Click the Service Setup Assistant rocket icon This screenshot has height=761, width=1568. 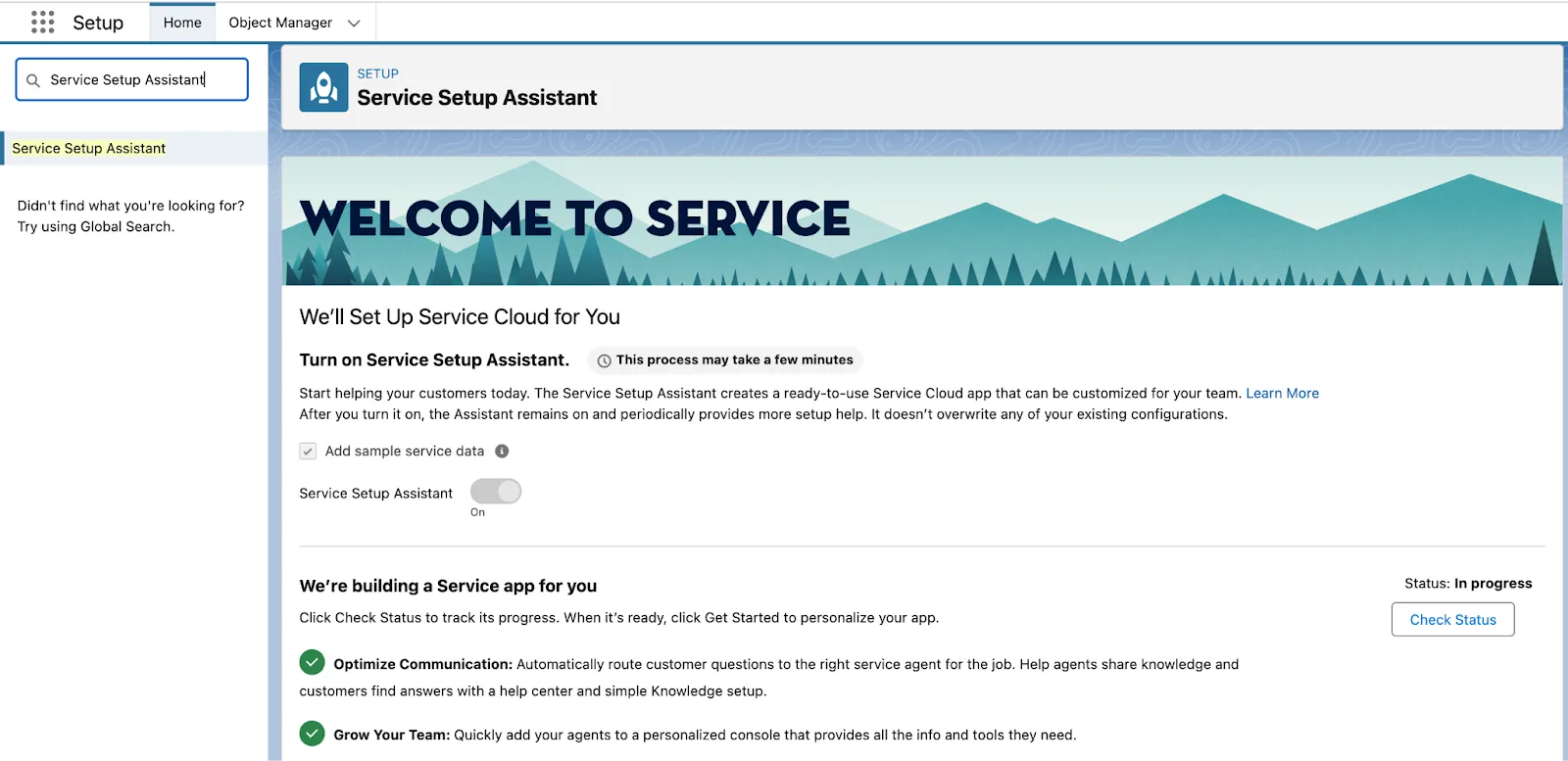tap(323, 87)
